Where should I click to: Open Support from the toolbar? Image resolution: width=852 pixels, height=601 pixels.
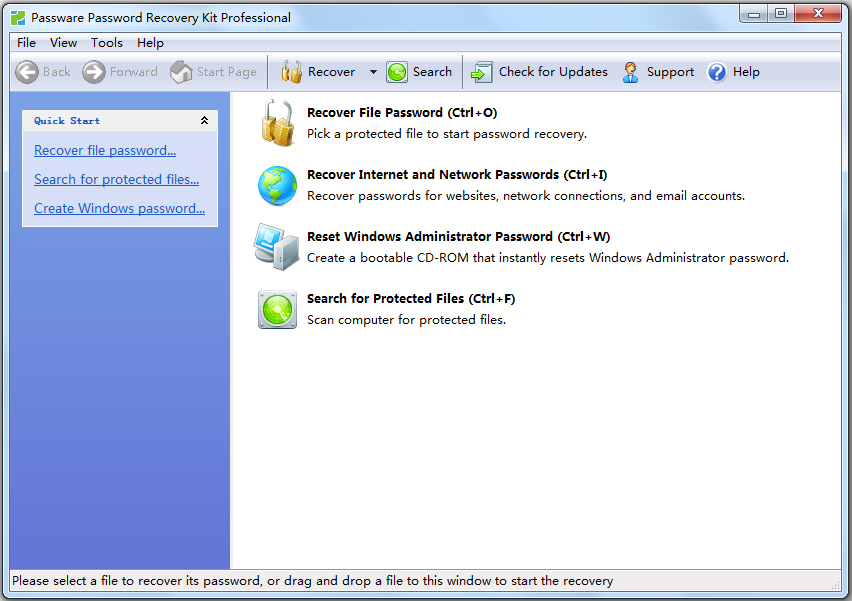(x=658, y=72)
